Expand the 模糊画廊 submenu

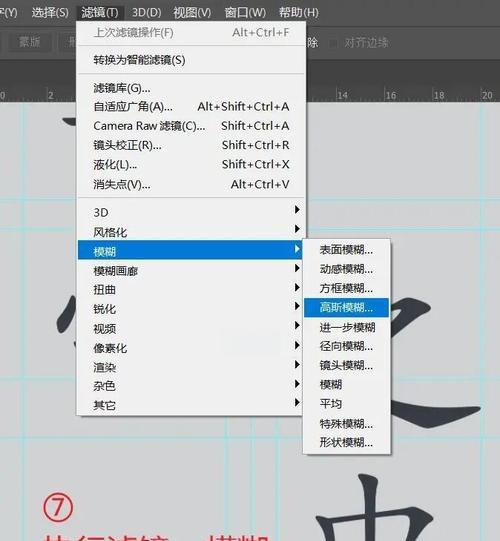(x=191, y=271)
